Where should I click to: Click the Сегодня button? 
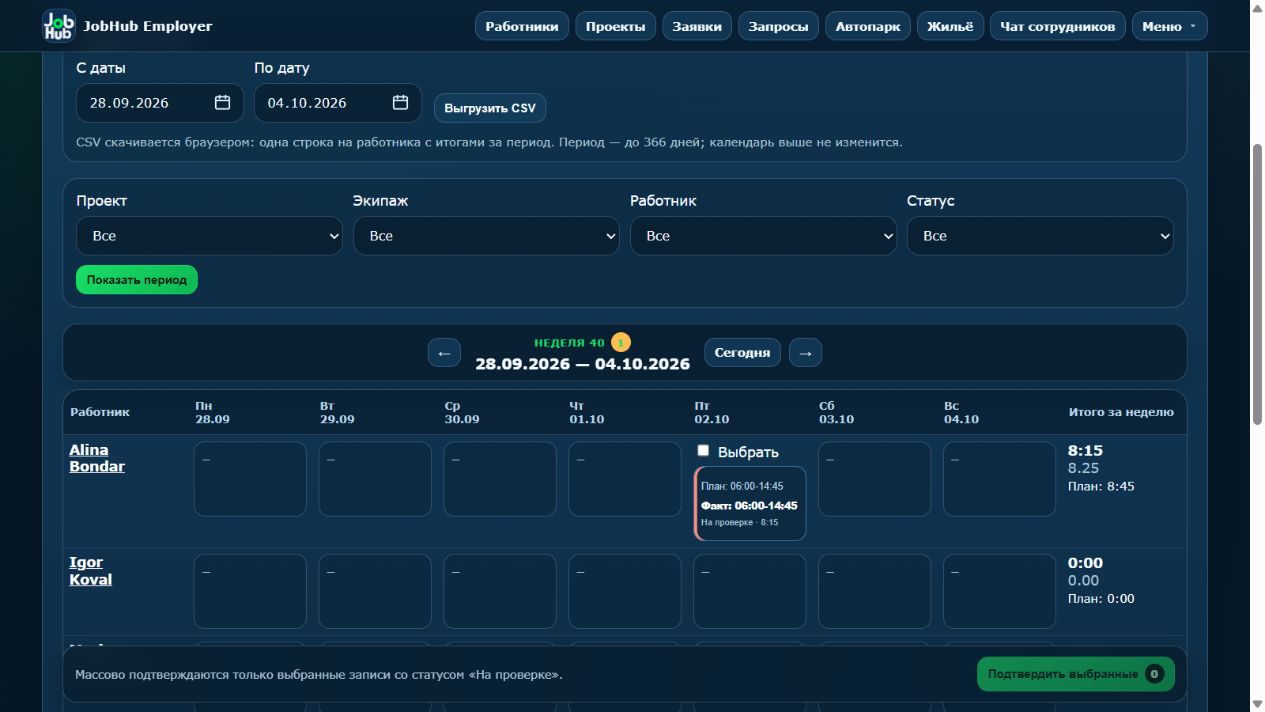click(742, 353)
